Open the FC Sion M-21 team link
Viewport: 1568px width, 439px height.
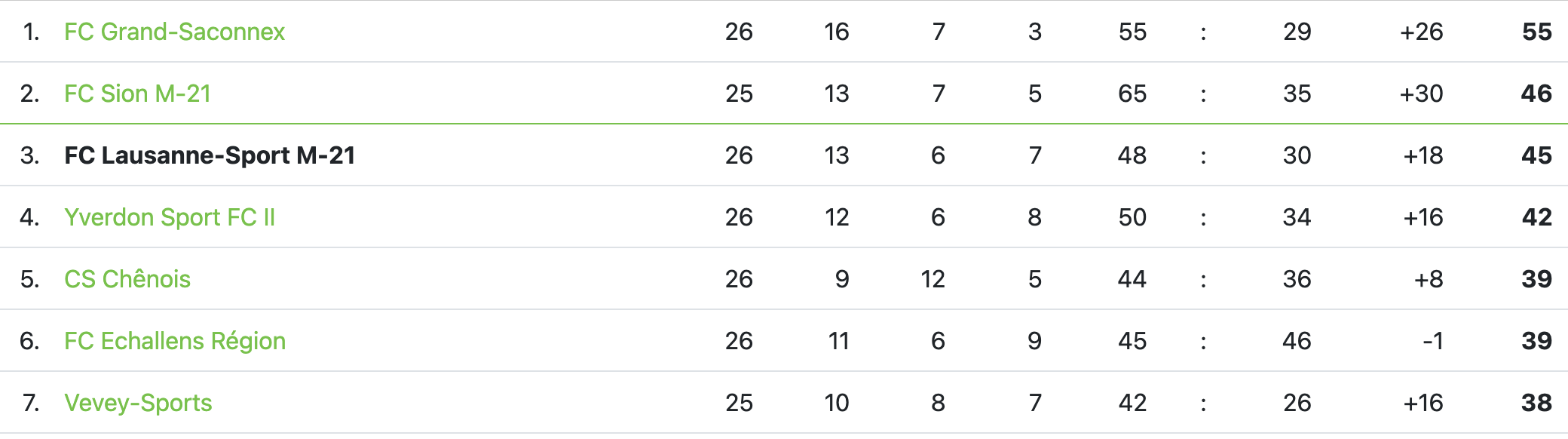click(x=137, y=94)
